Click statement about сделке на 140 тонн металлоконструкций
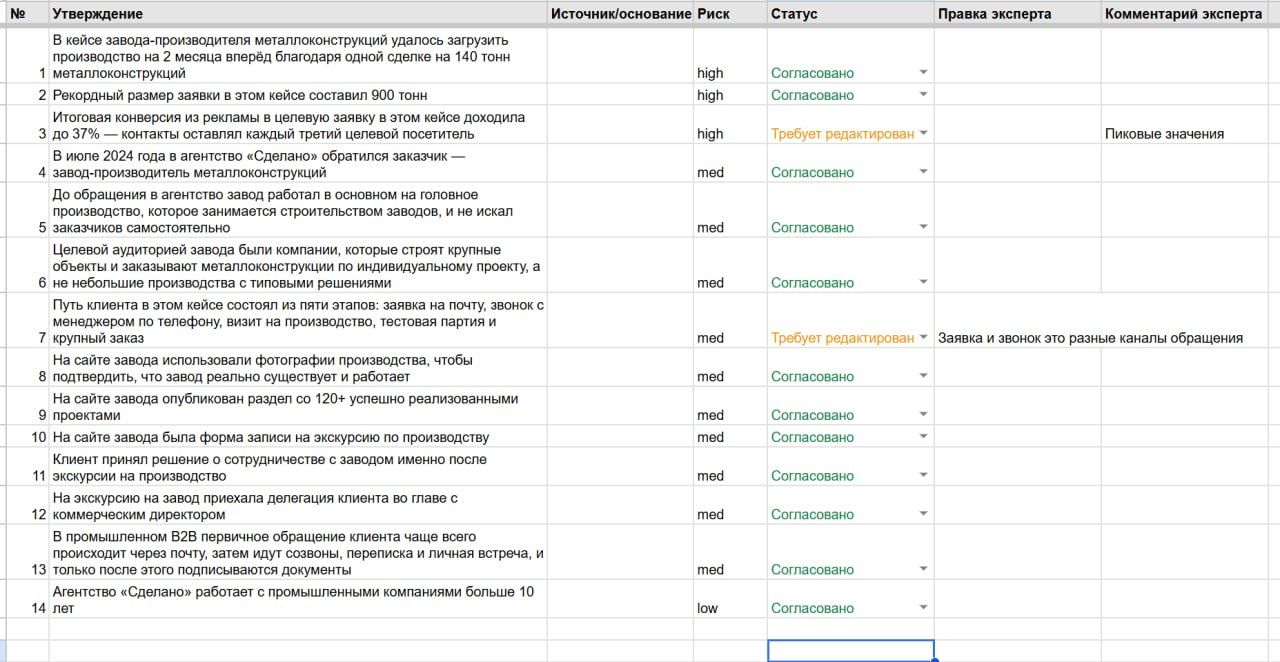 298,57
